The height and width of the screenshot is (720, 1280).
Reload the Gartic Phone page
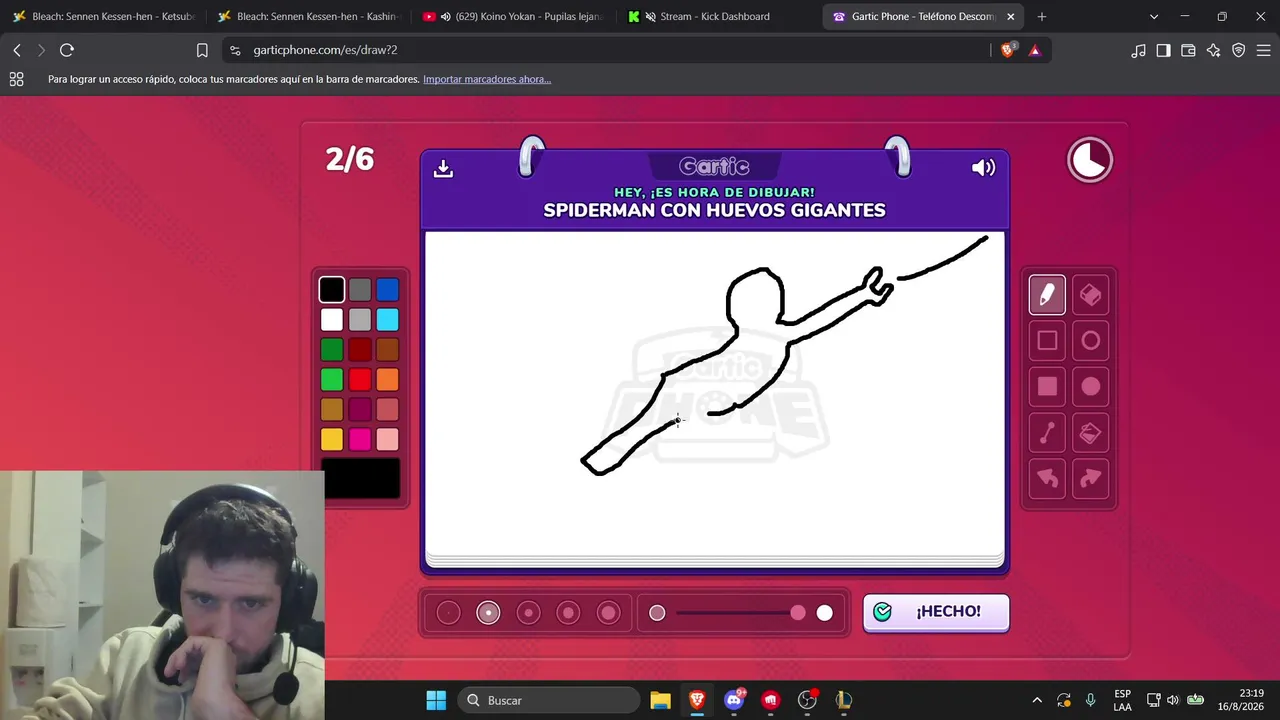(x=67, y=50)
